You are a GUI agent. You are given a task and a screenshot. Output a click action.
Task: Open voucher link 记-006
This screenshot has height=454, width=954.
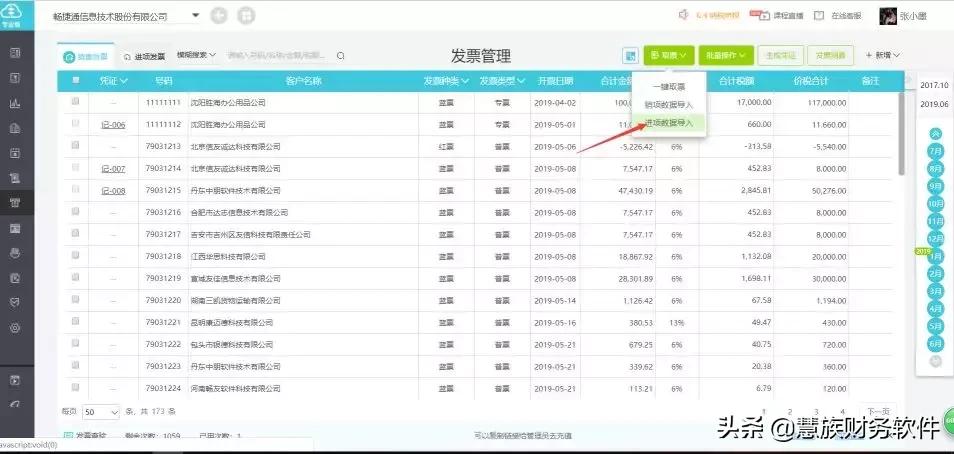pos(113,125)
